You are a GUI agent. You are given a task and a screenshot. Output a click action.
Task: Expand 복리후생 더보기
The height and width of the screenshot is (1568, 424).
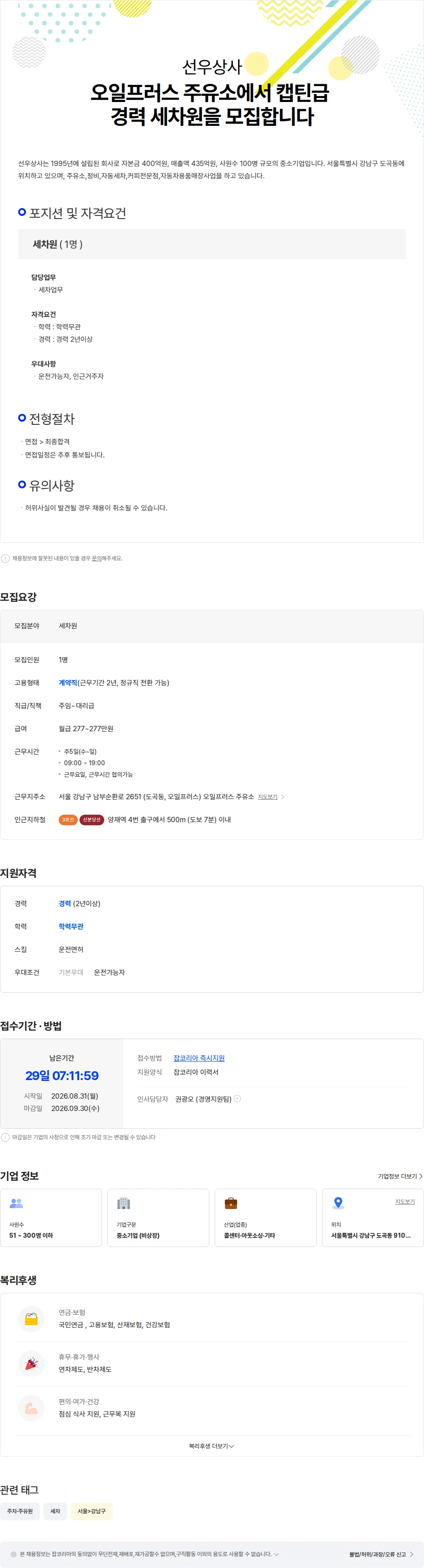click(212, 1446)
